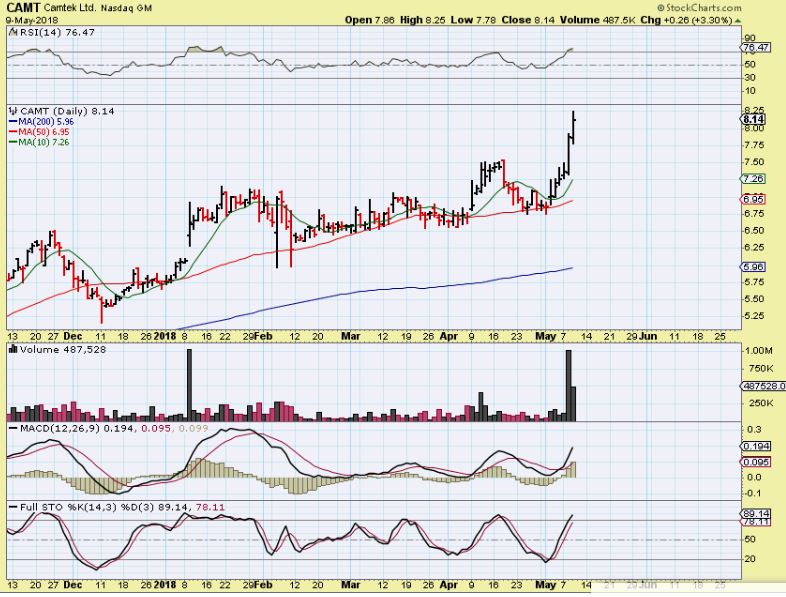
Task: Click the Volume 487.5K header value
Action: pos(598,20)
